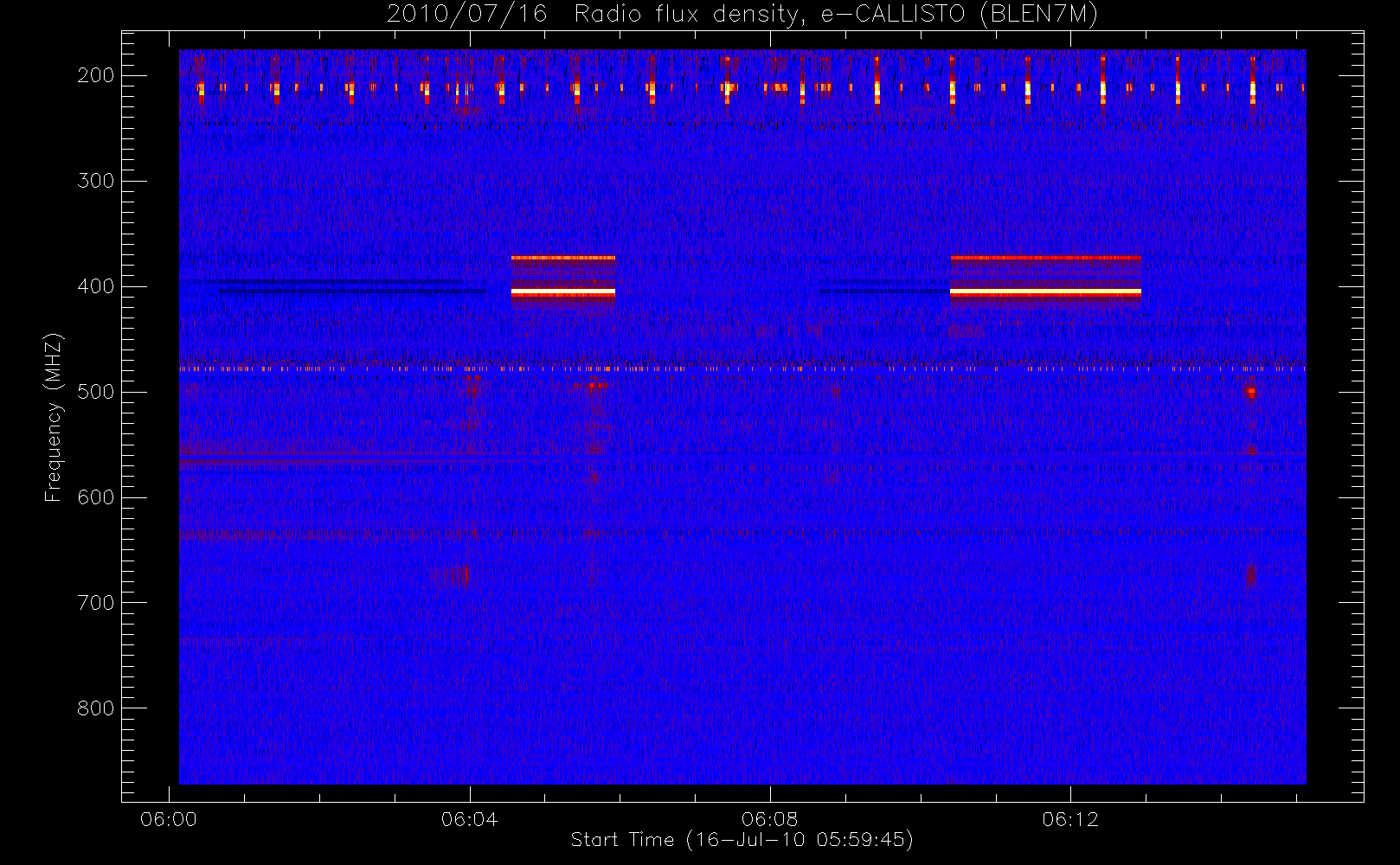This screenshot has height=865, width=1400.
Task: Click the 800 frequency tick label
Action: pos(96,708)
